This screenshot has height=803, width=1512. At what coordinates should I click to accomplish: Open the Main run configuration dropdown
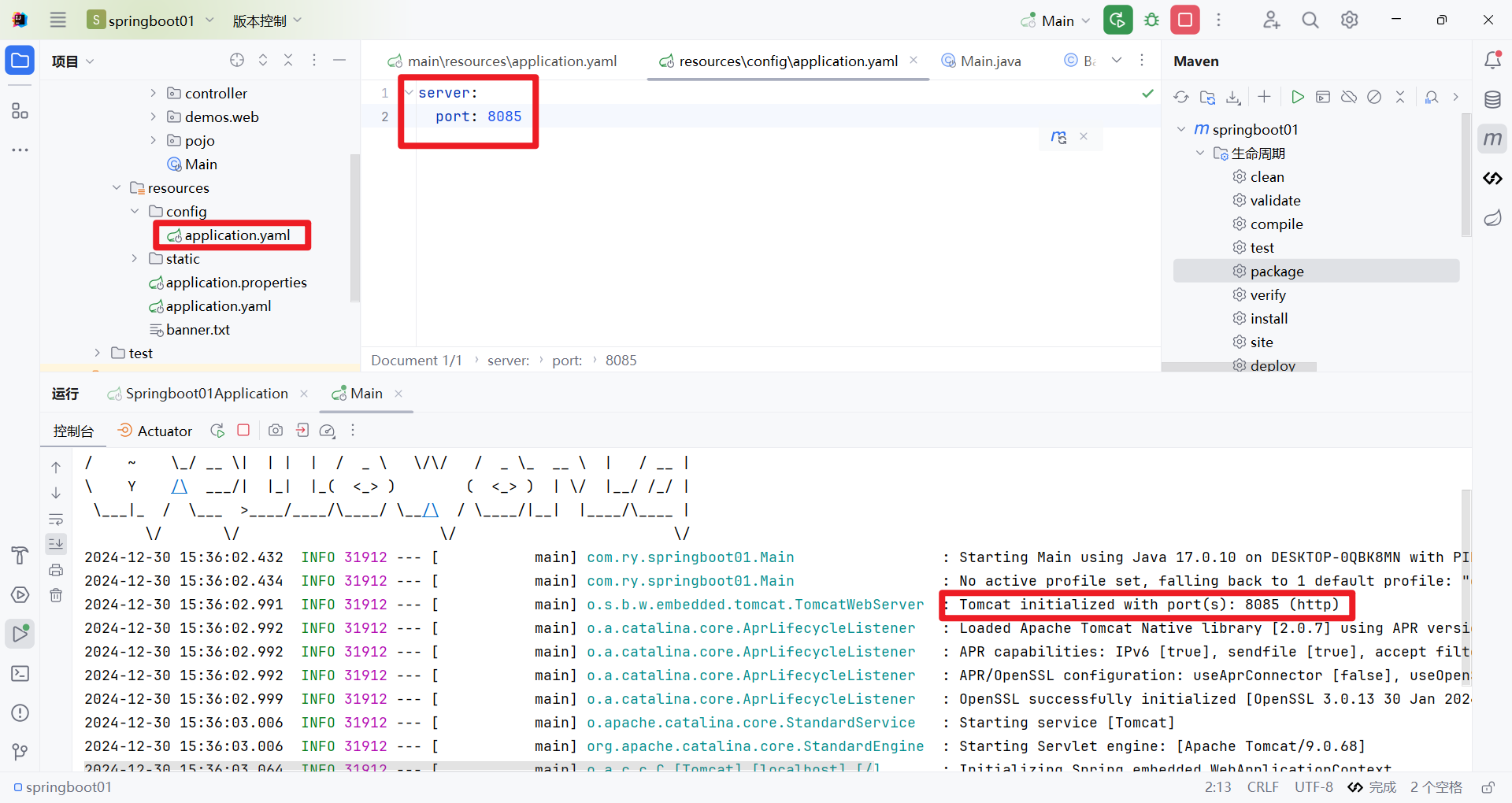pos(1055,20)
